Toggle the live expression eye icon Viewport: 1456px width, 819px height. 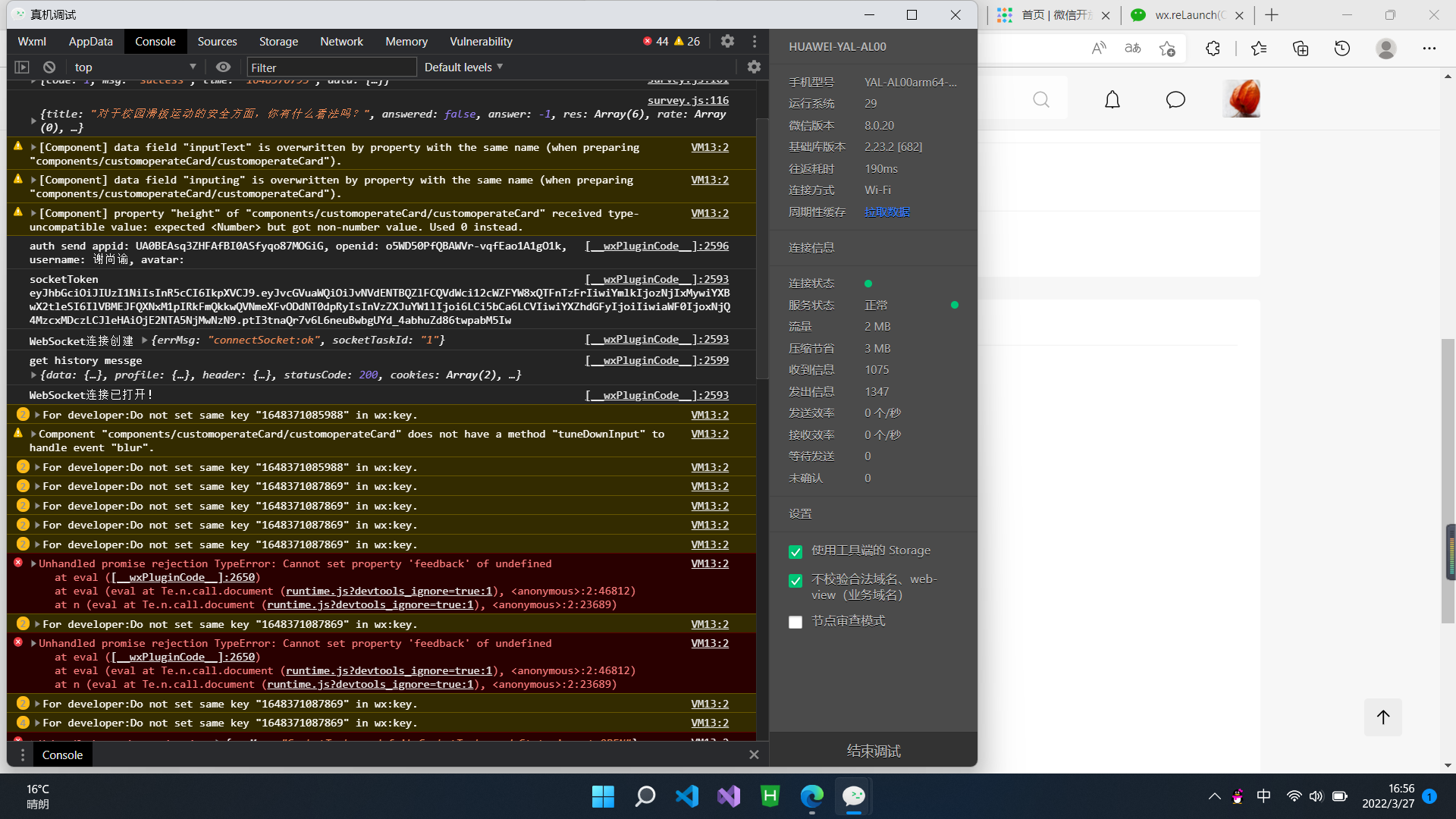[x=223, y=67]
